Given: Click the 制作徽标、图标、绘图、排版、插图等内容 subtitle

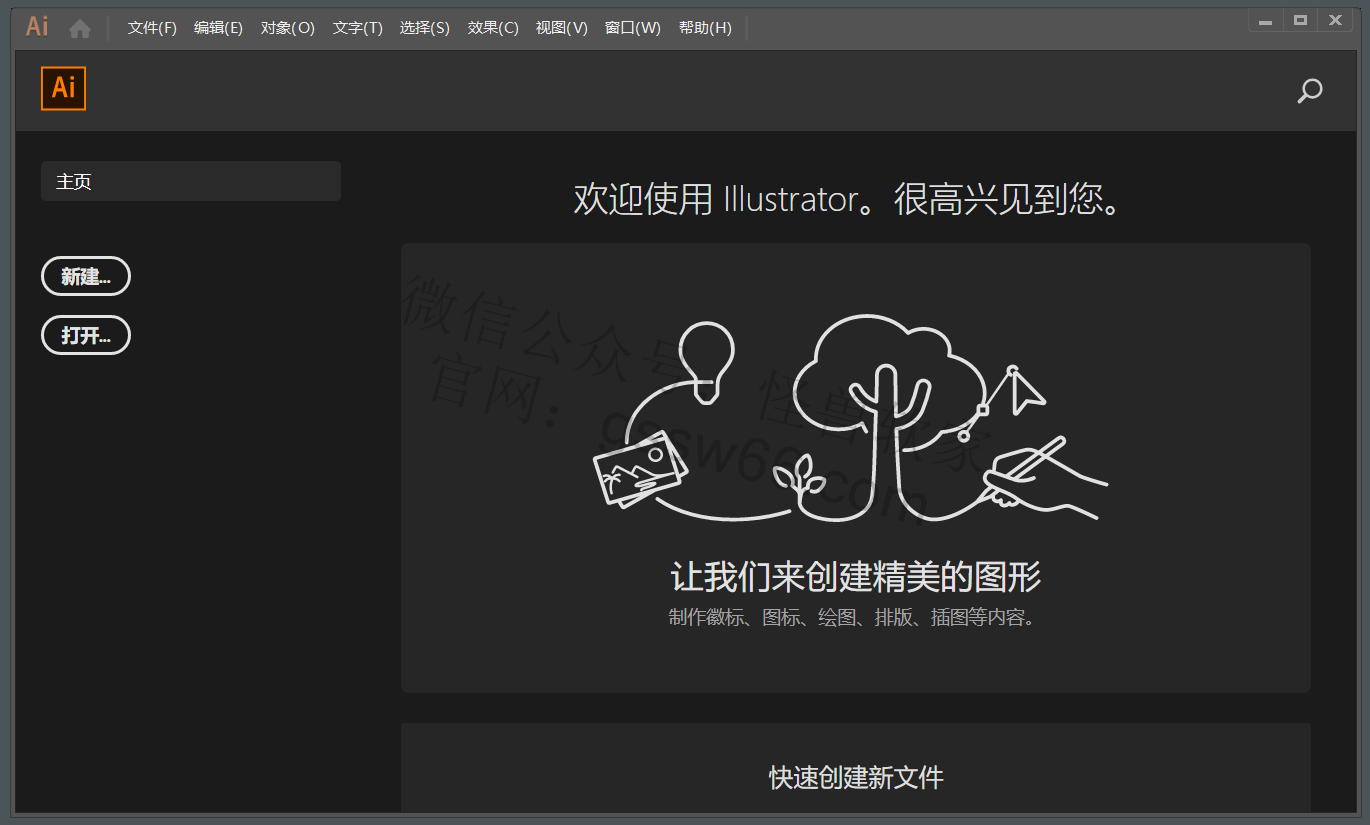Looking at the screenshot, I should point(851,617).
